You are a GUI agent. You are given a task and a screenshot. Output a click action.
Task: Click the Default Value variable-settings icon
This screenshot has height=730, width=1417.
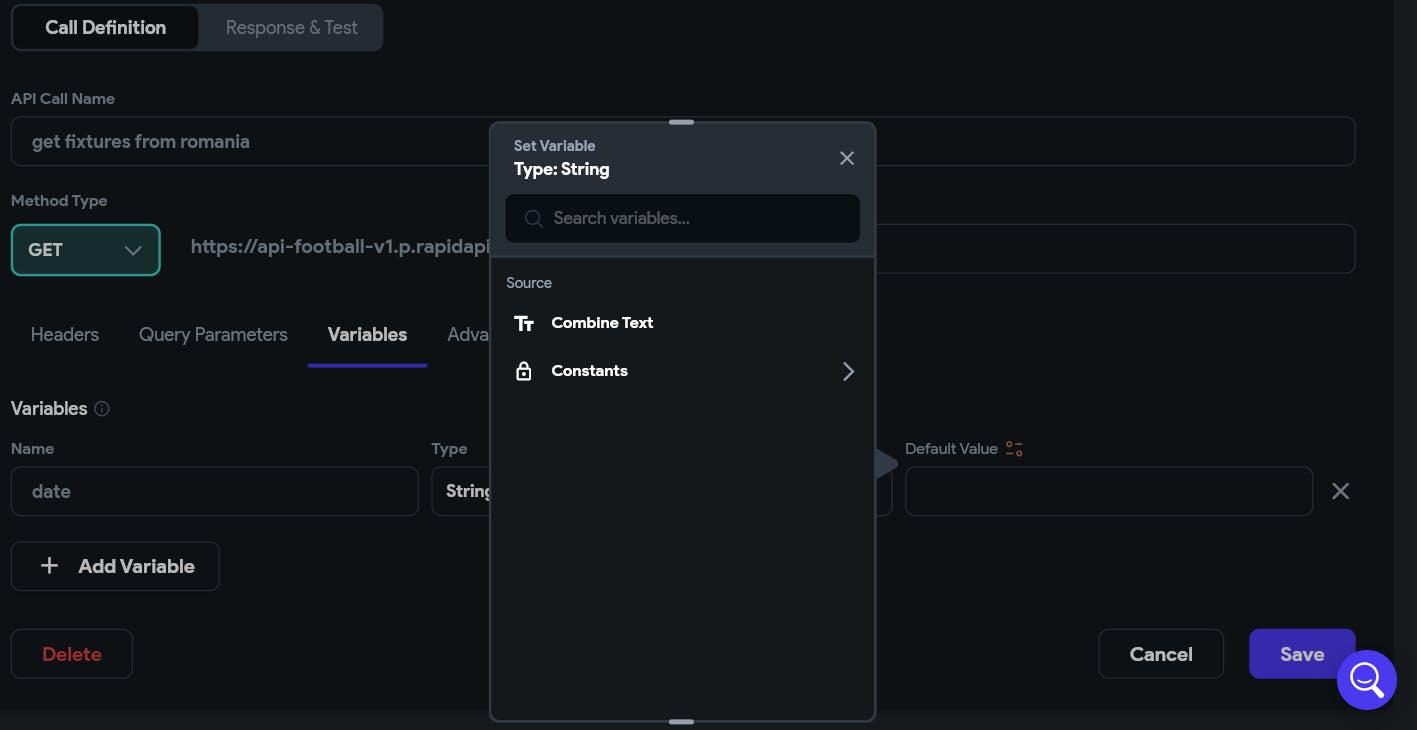1014,449
